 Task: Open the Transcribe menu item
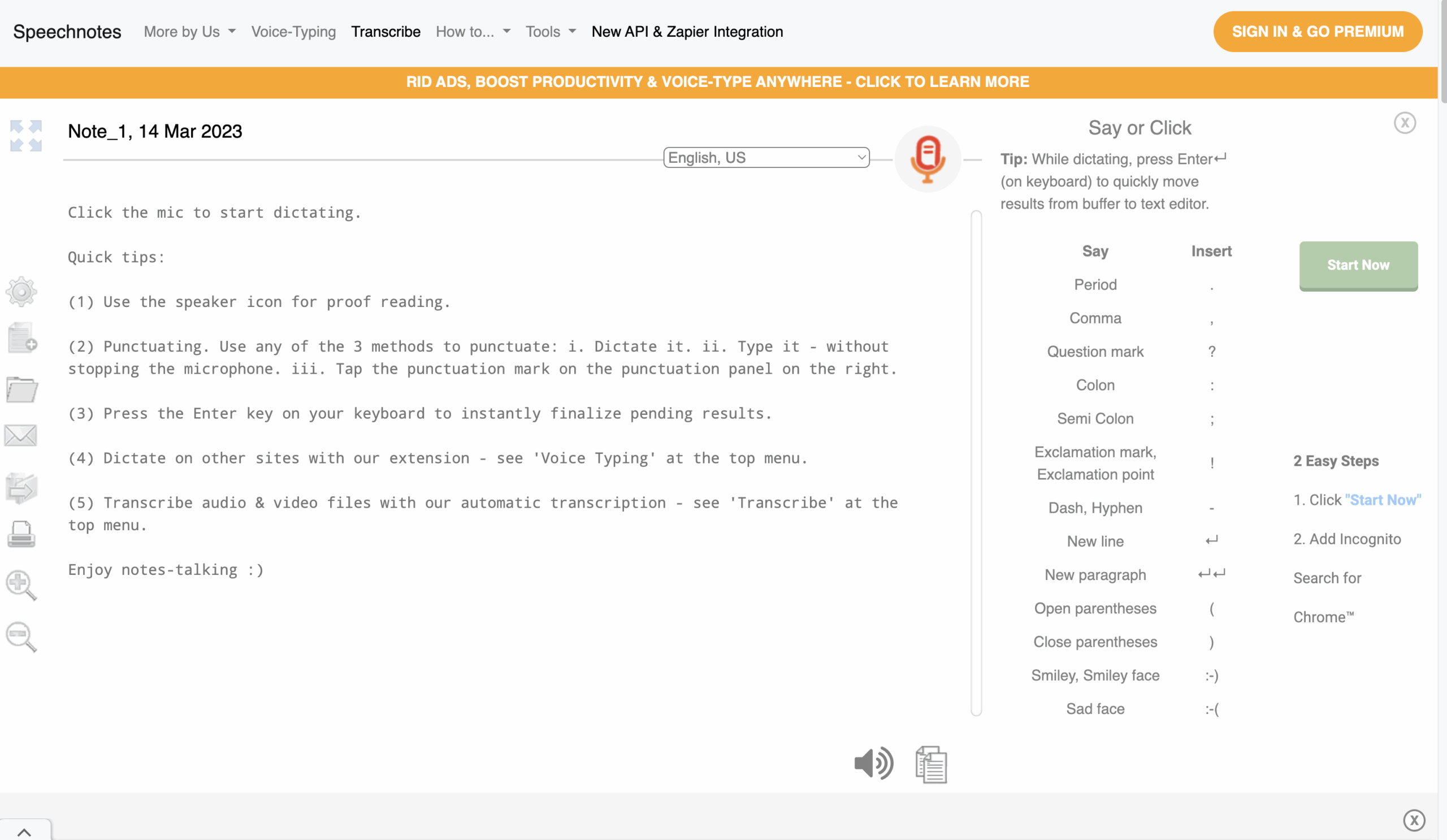point(385,32)
